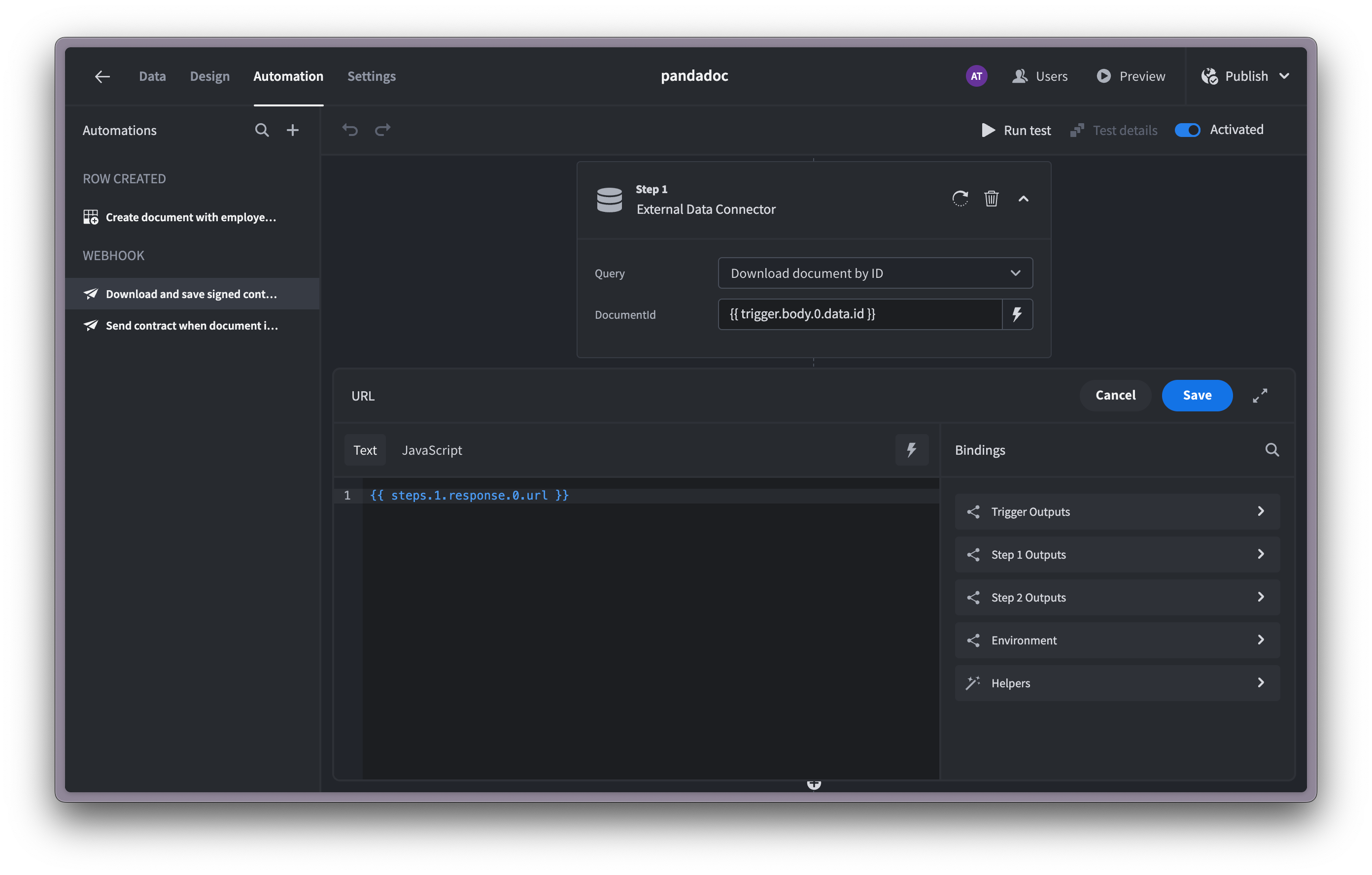The height and width of the screenshot is (875, 1372).
Task: Switch to the JavaScript tab
Action: (431, 450)
